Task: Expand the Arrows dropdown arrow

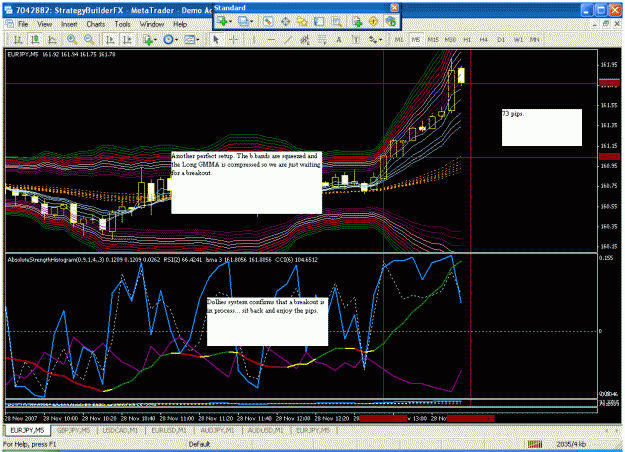Action: pos(381,39)
